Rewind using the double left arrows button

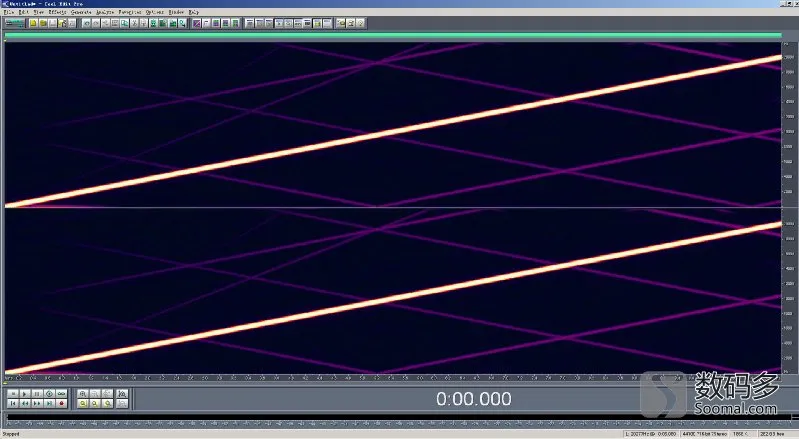click(25, 403)
